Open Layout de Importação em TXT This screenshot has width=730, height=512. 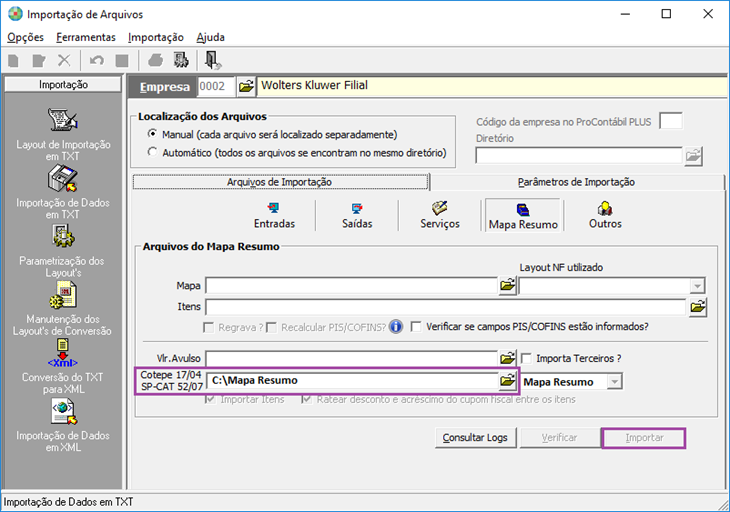[63, 135]
